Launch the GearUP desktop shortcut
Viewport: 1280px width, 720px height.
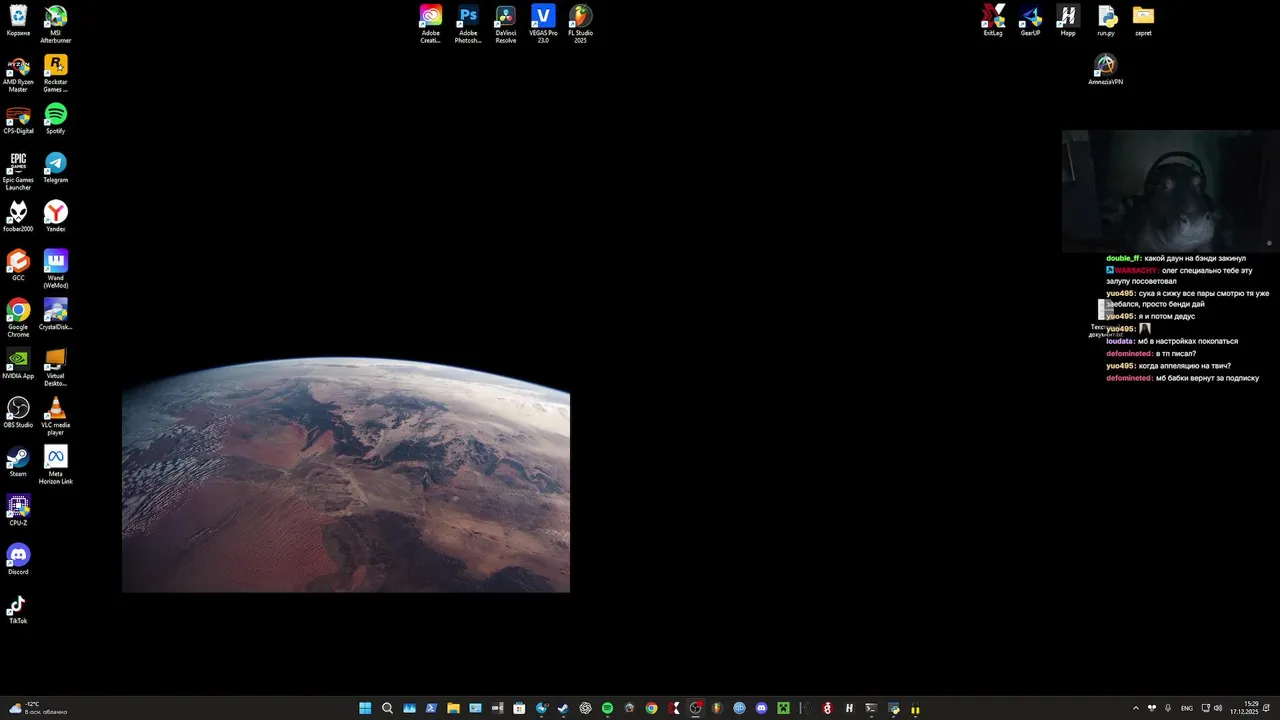click(1031, 20)
